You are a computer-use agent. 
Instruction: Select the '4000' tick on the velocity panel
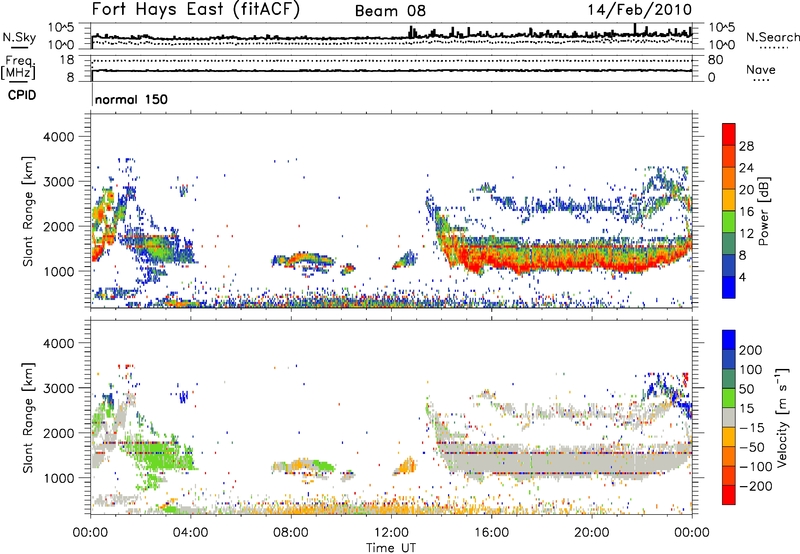[x=58, y=343]
